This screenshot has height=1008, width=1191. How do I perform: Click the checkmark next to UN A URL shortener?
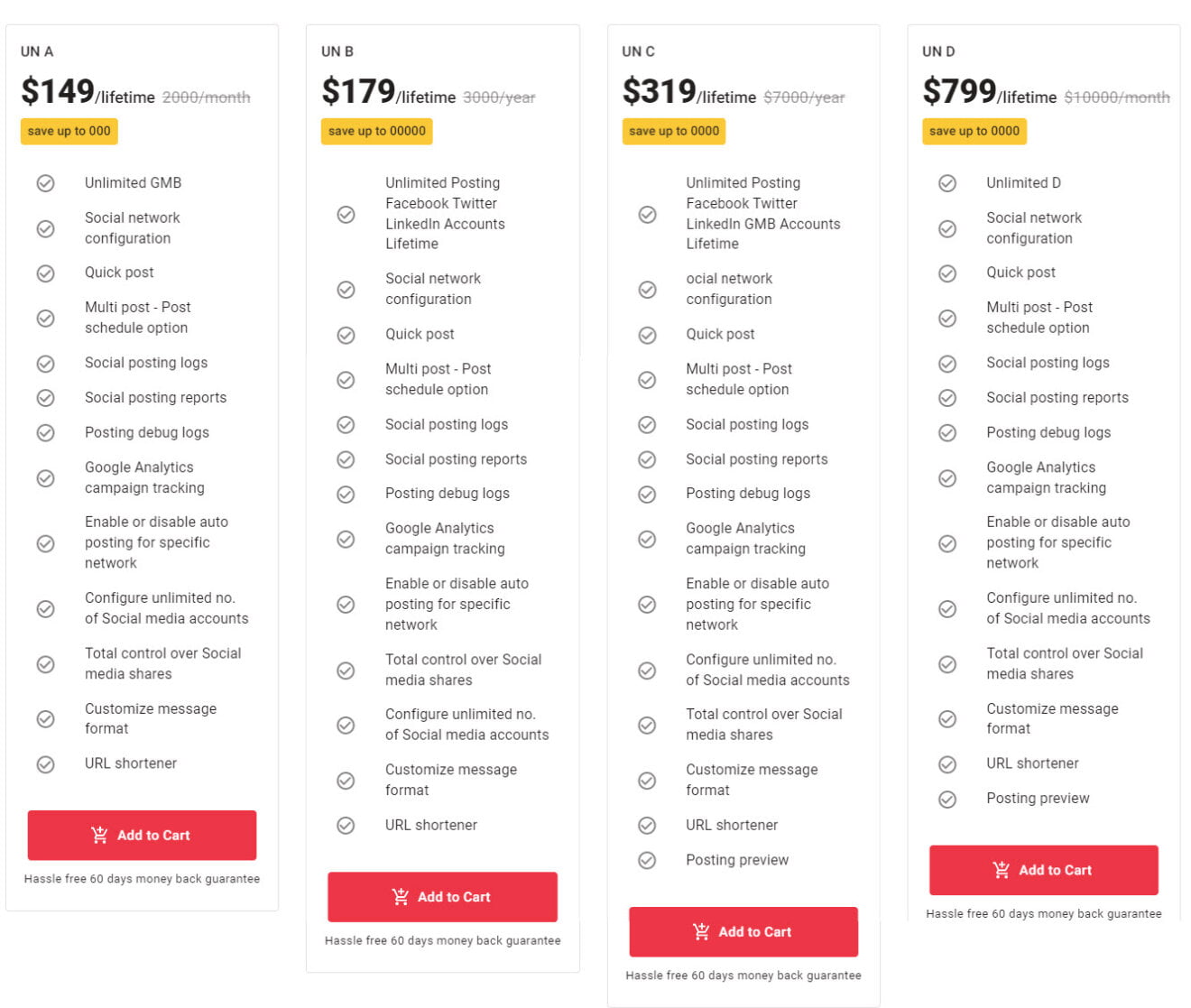tap(45, 764)
